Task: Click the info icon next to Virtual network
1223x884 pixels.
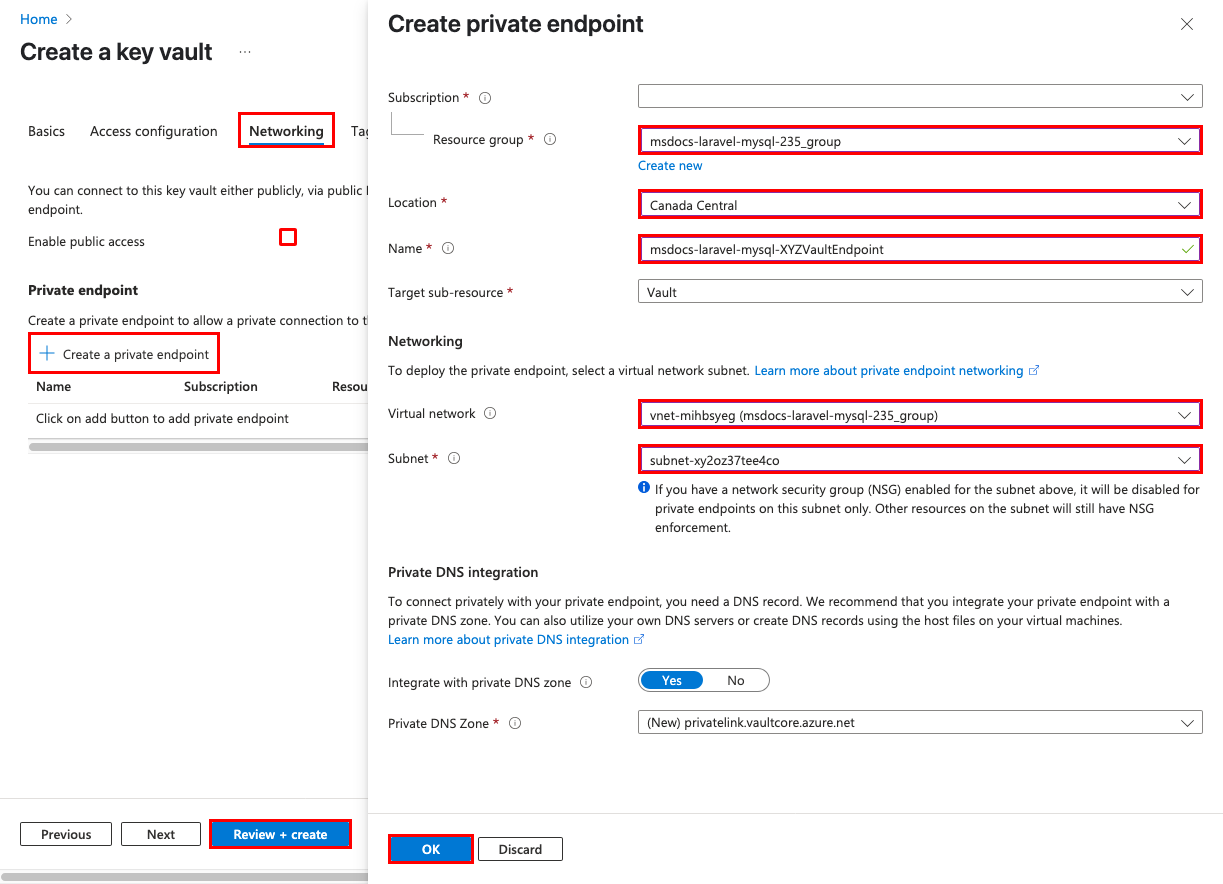Action: coord(490,413)
